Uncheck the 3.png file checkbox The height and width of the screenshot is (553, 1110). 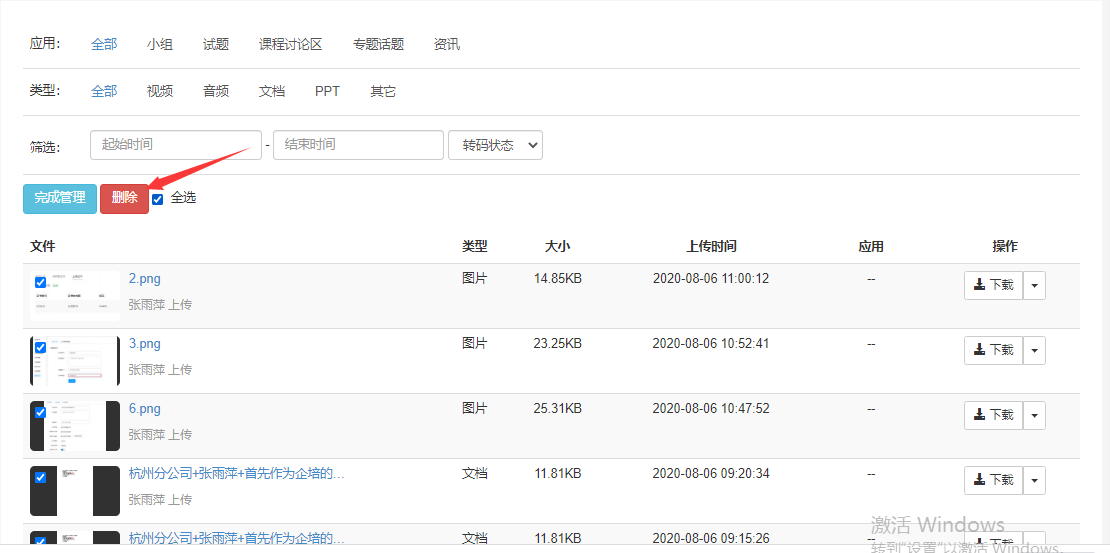(40, 347)
